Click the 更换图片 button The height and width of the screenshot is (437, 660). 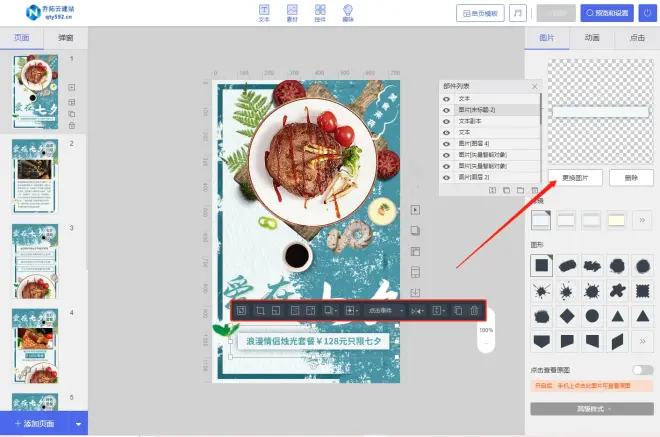[574, 177]
